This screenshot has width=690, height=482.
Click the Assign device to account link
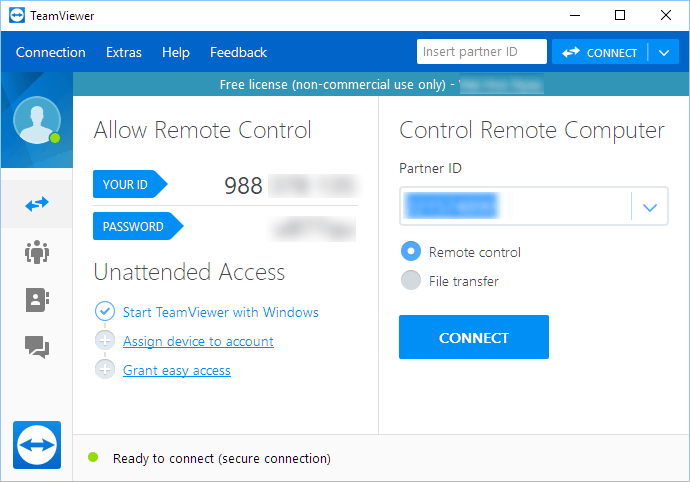[198, 341]
